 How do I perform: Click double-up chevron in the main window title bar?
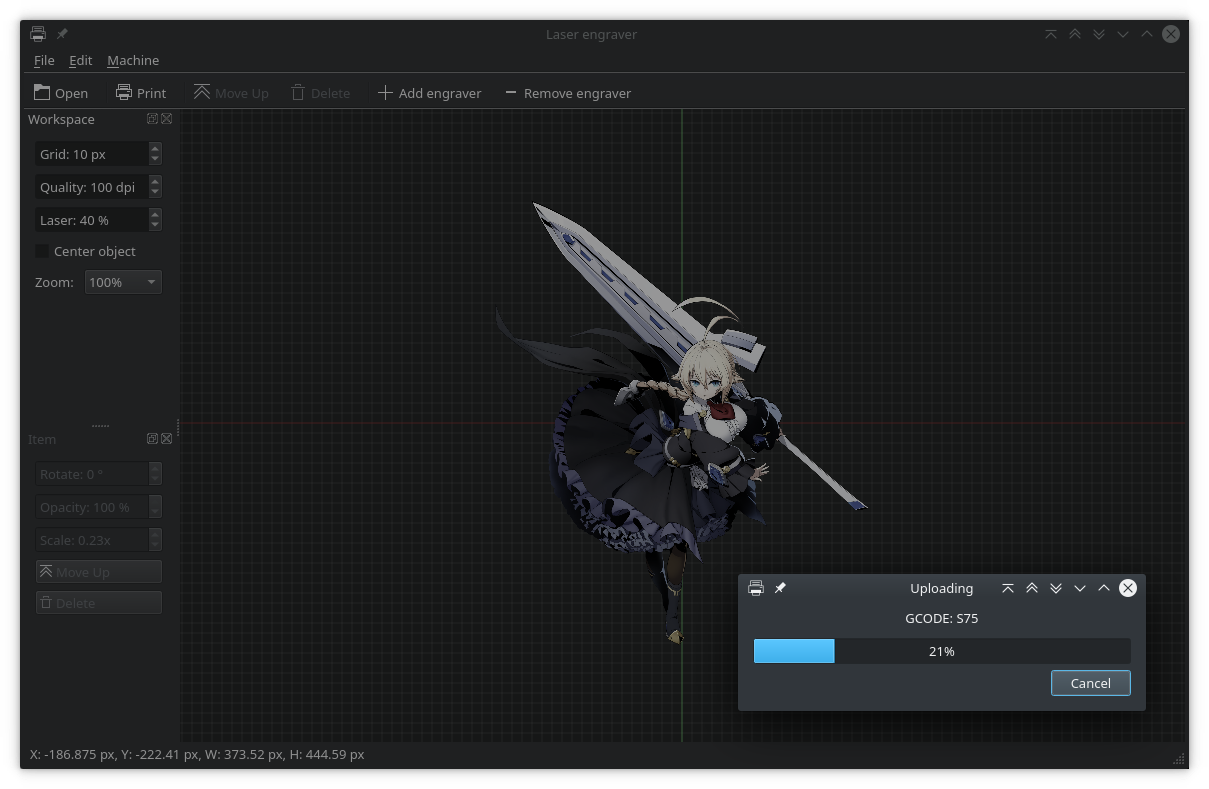(x=1075, y=34)
